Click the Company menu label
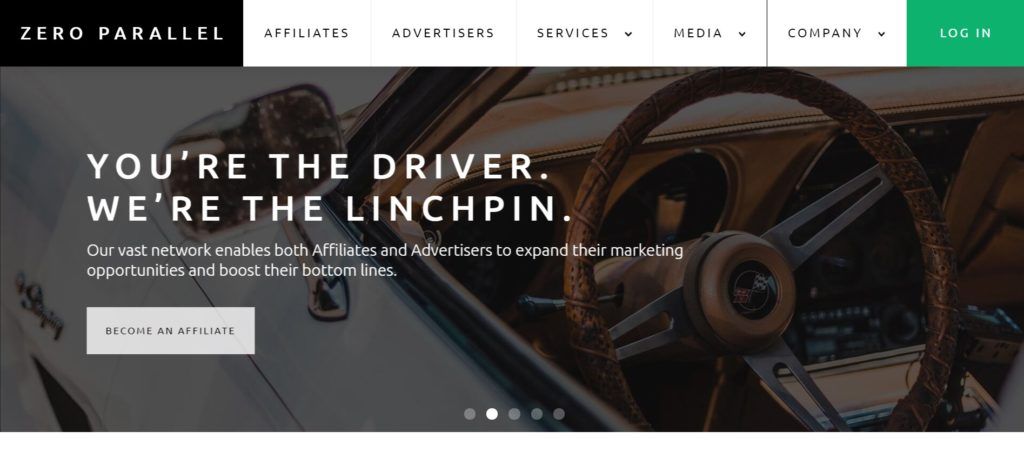The height and width of the screenshot is (471, 1024). tap(824, 33)
